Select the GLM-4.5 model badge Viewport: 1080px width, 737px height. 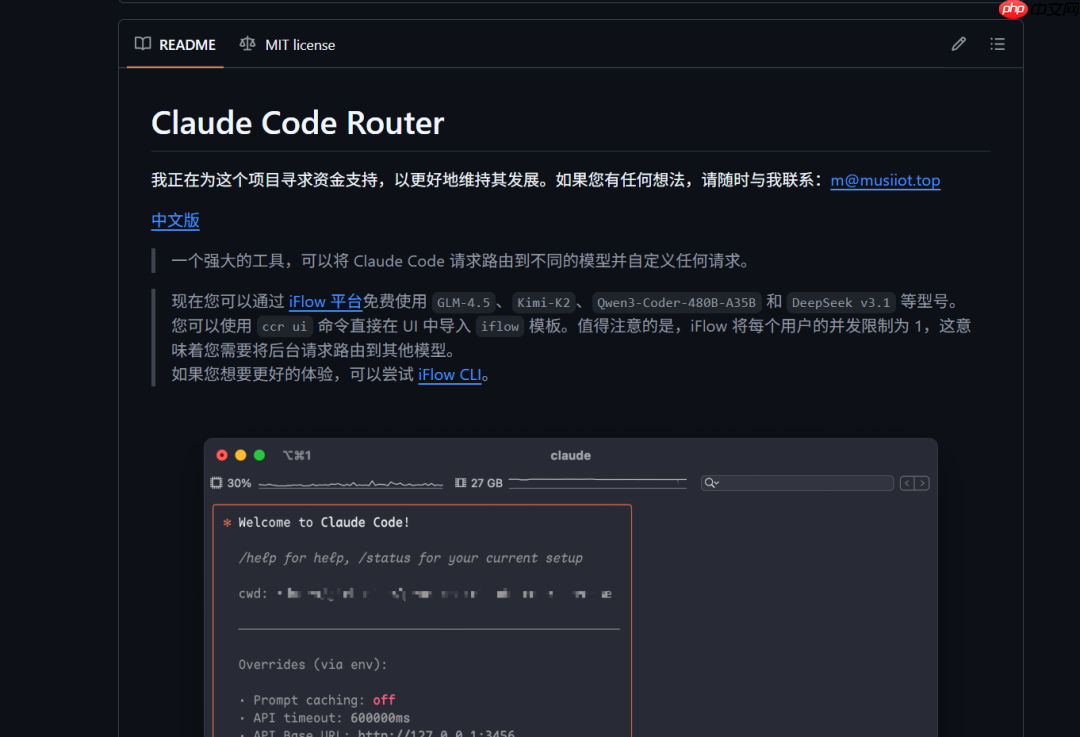(x=464, y=302)
